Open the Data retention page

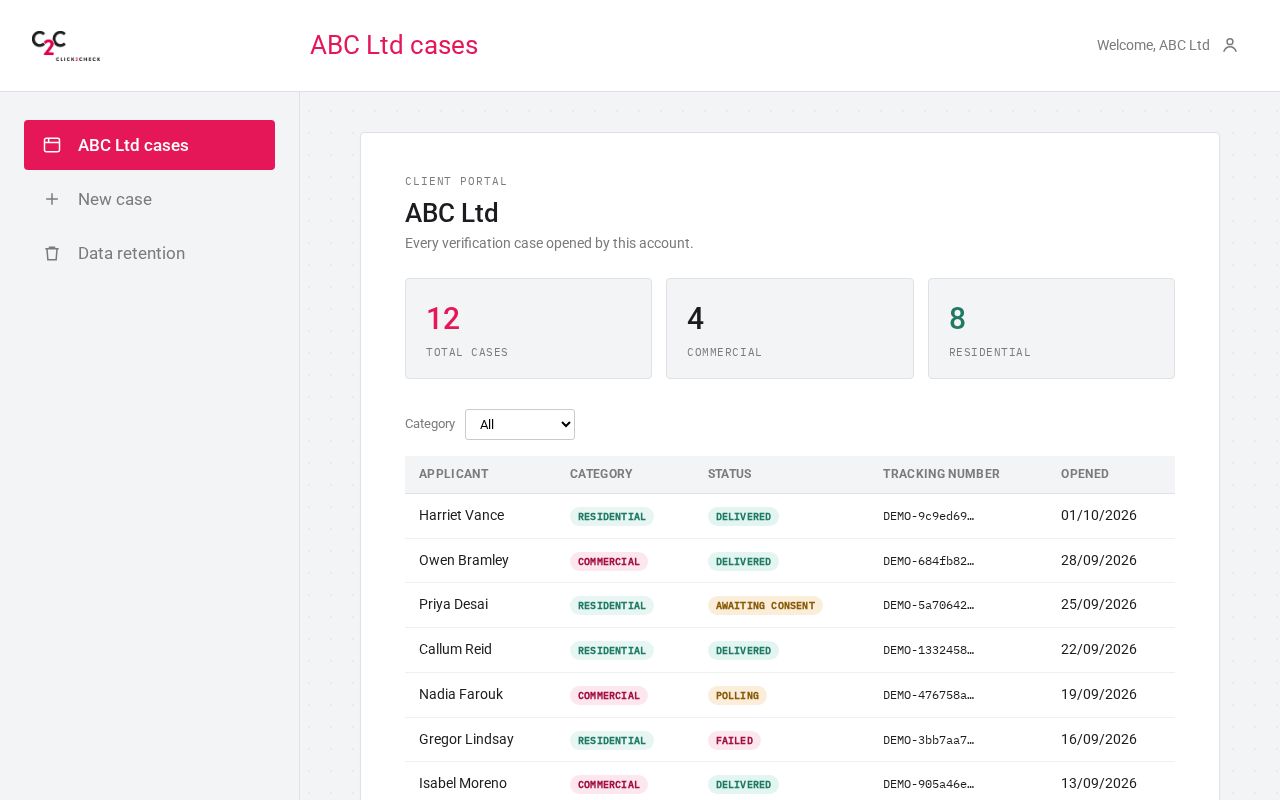point(149,253)
